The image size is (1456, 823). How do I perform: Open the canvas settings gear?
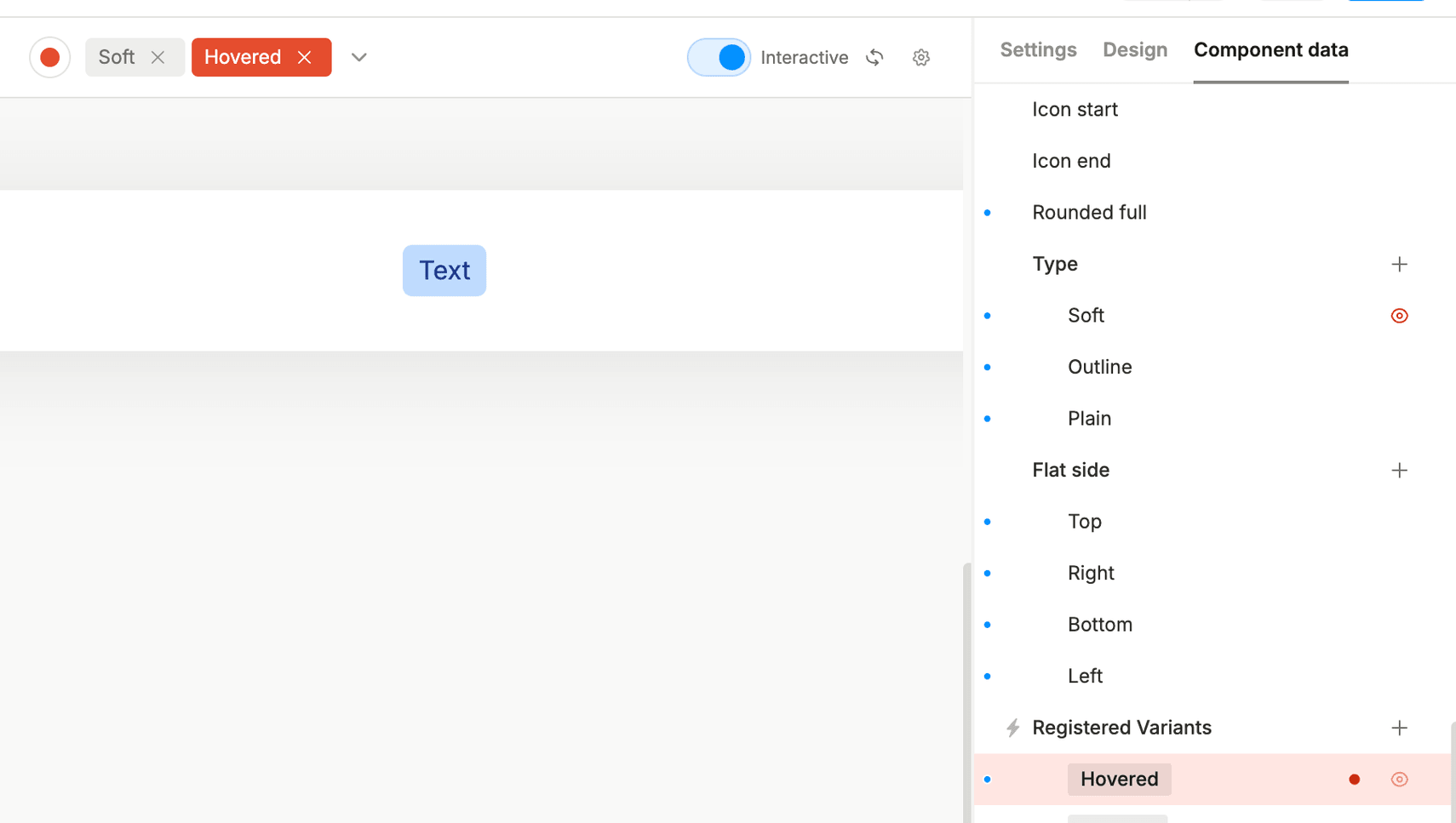click(920, 57)
